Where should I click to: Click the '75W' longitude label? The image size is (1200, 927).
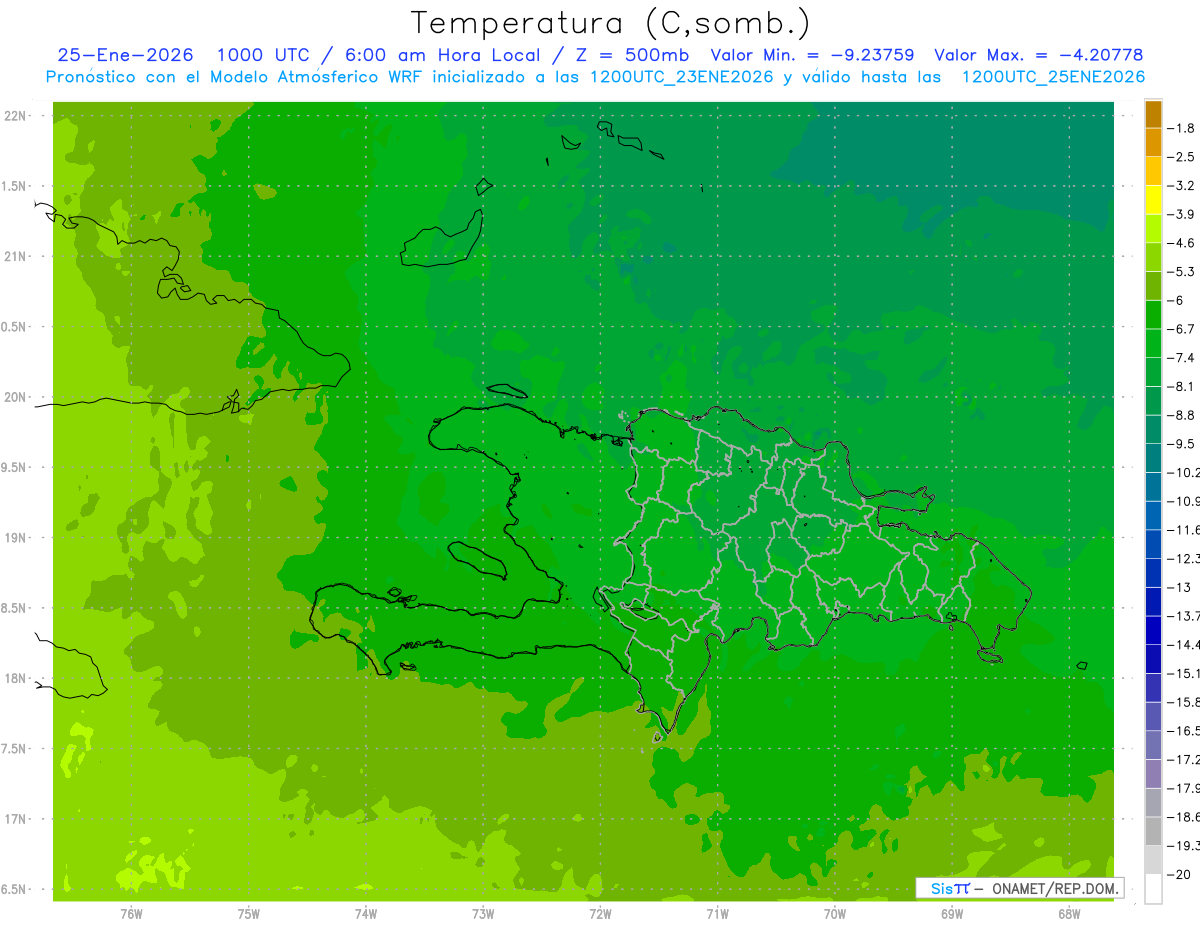[x=249, y=914]
